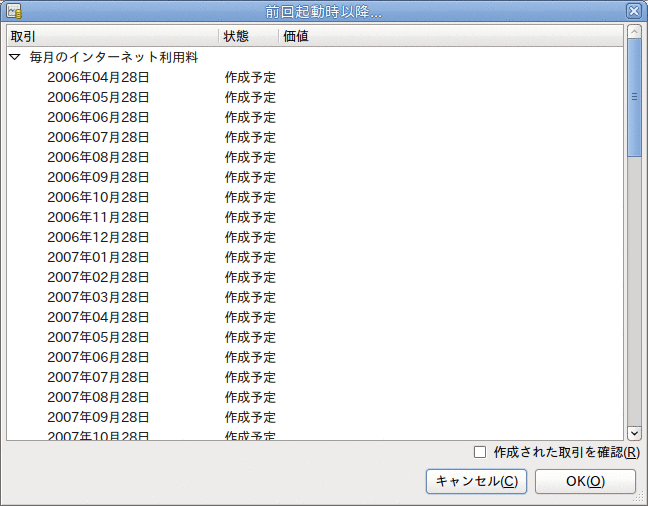This screenshot has height=506, width=648.
Task: Click 作成予定 status for 2006年12月28日
Action: pos(250,237)
